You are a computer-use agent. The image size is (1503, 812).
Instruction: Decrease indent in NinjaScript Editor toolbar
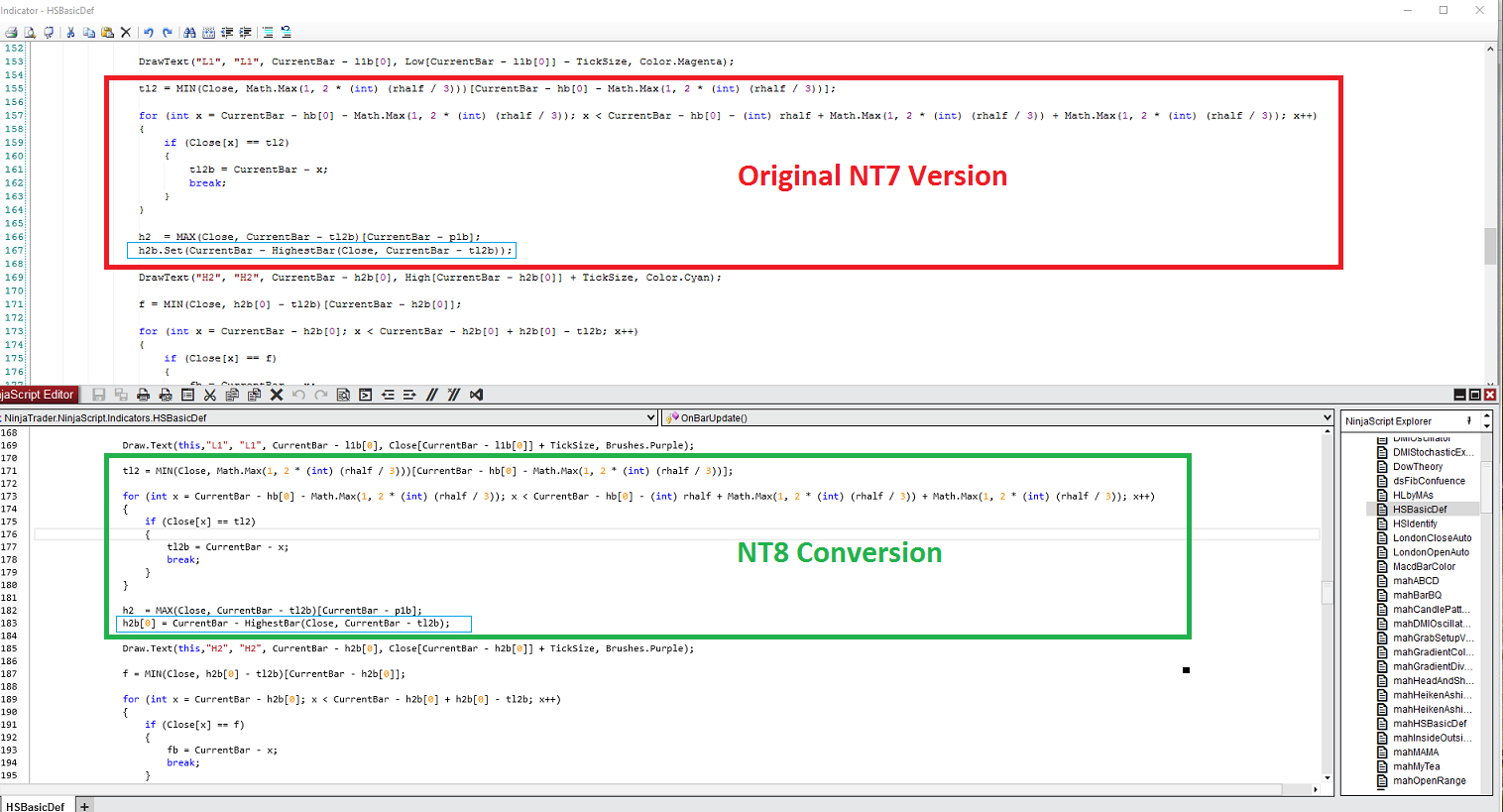388,395
